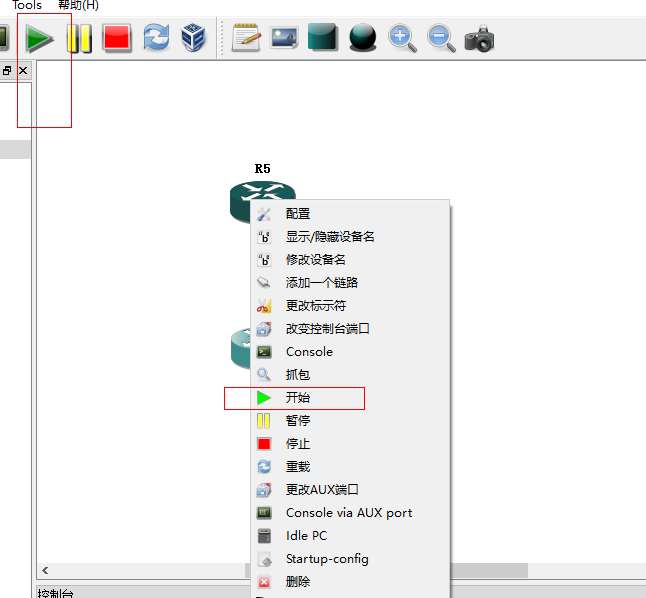Click horizontal scrollbar left arrow
Image resolution: width=646 pixels, height=598 pixels.
[x=45, y=570]
